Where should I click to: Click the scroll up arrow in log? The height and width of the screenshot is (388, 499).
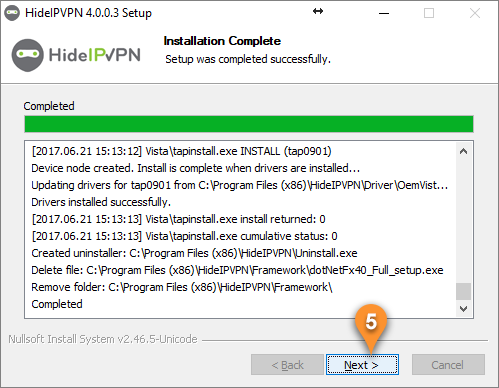click(463, 151)
